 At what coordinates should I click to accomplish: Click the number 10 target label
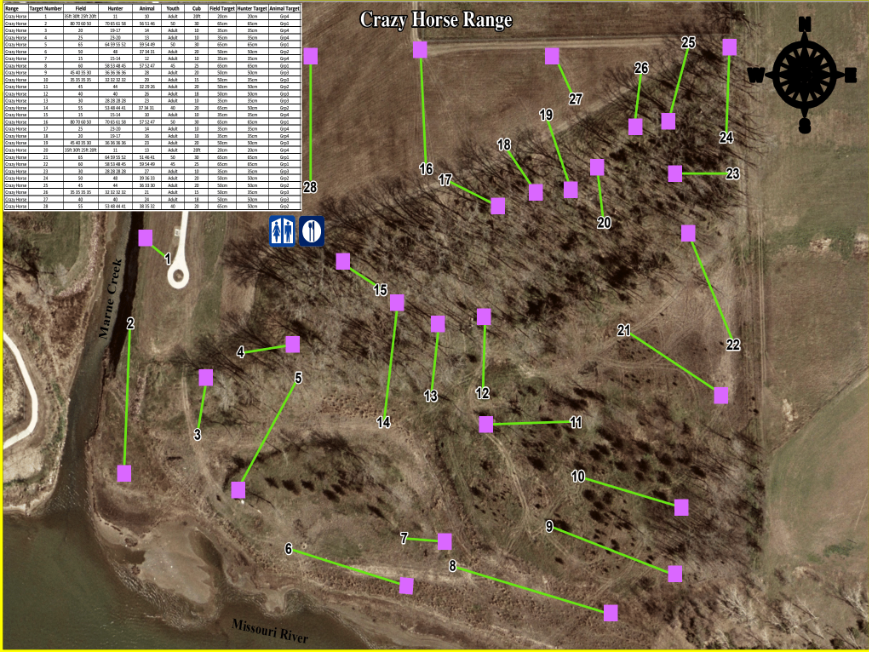click(578, 476)
